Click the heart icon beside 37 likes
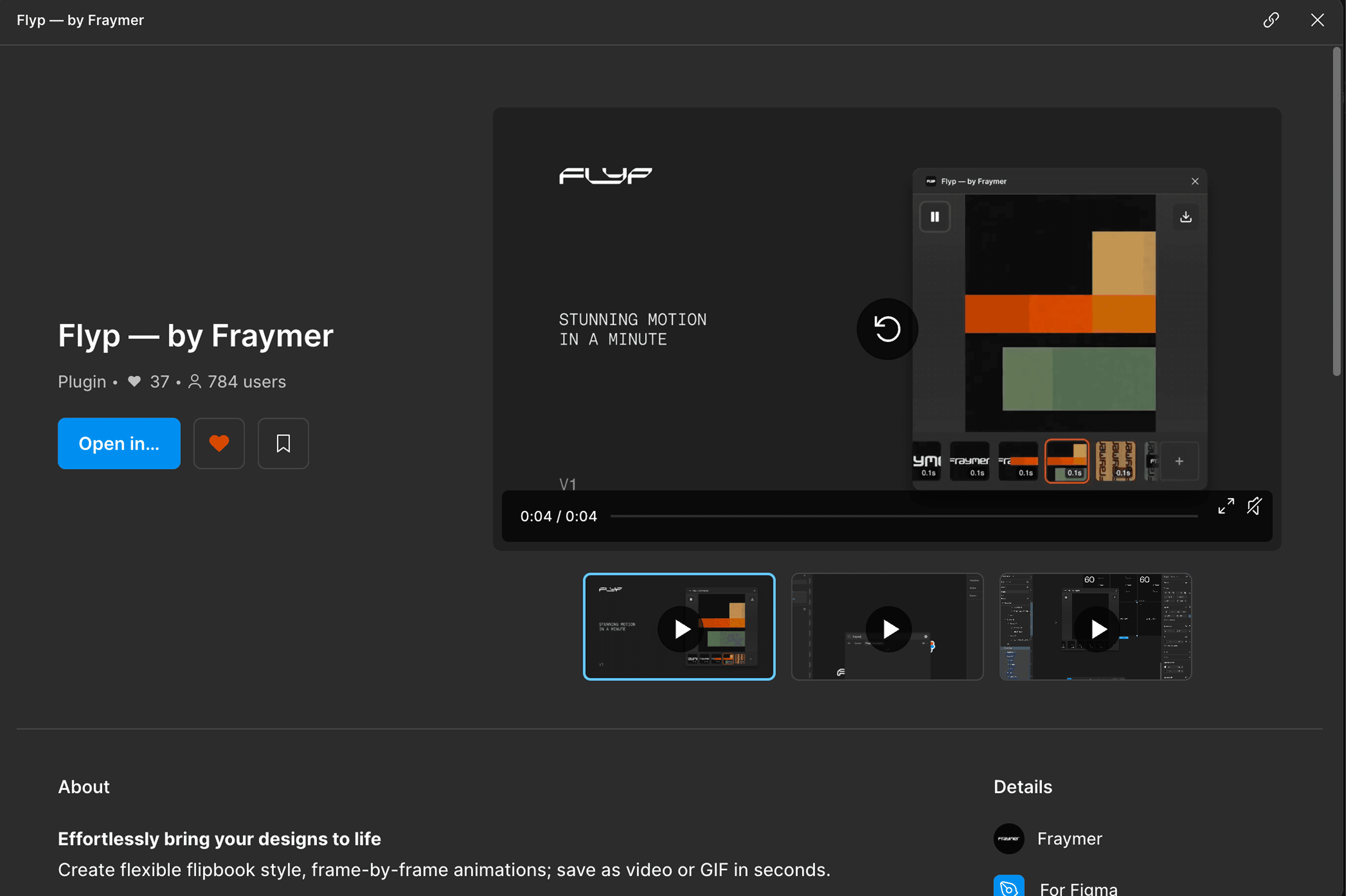The image size is (1346, 896). click(134, 381)
